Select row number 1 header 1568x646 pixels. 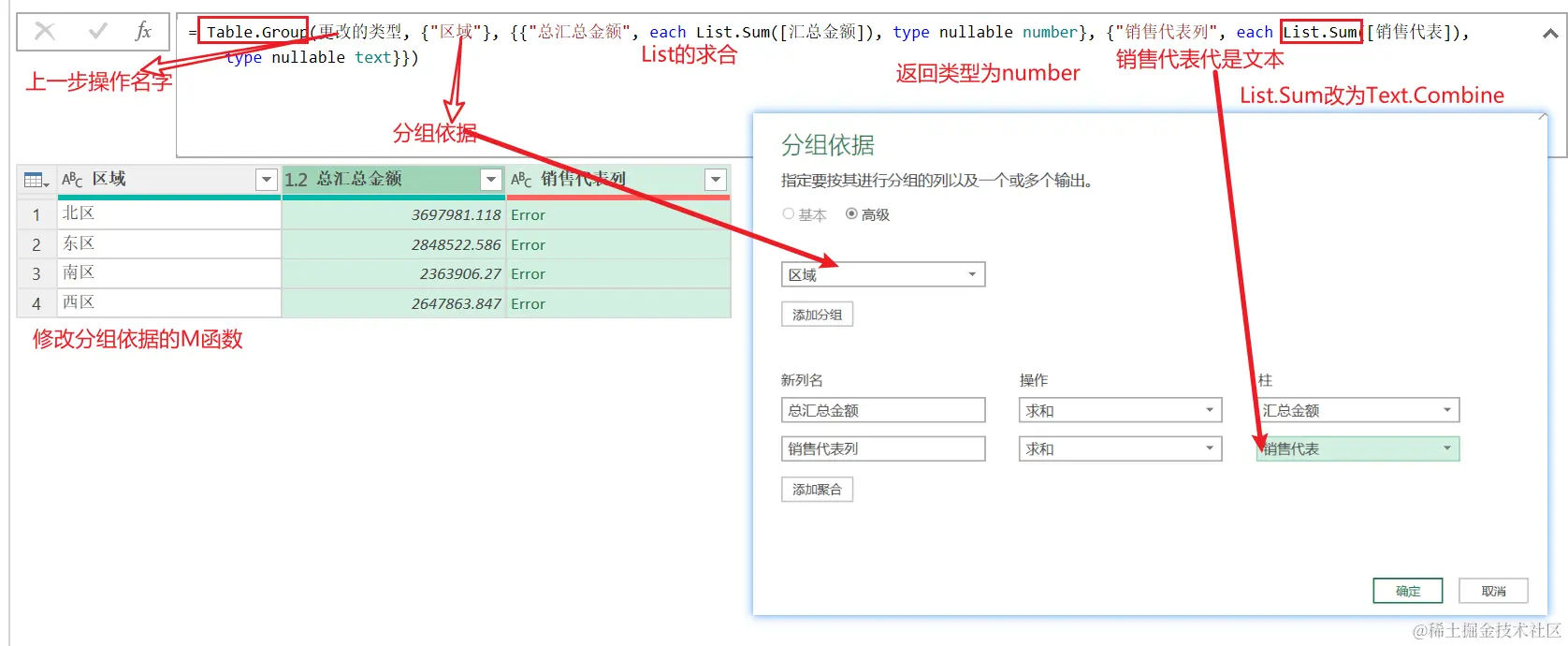click(x=36, y=214)
